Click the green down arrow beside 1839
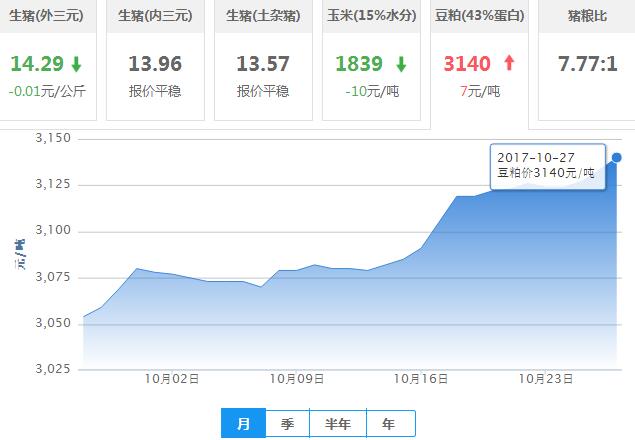The width and height of the screenshot is (635, 440). 401,64
